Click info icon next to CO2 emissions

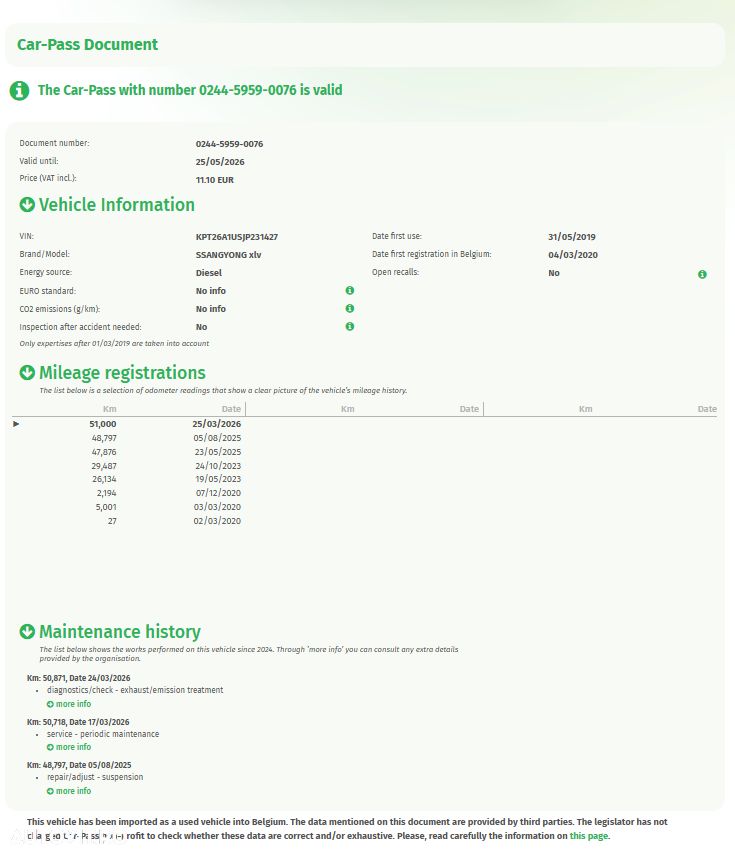(x=350, y=308)
